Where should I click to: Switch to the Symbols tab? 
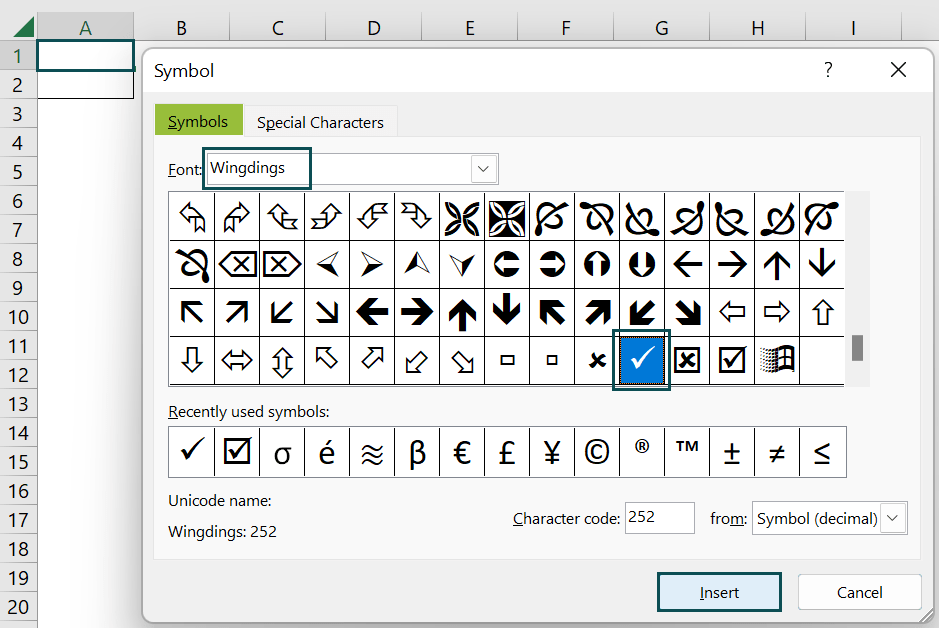click(198, 120)
